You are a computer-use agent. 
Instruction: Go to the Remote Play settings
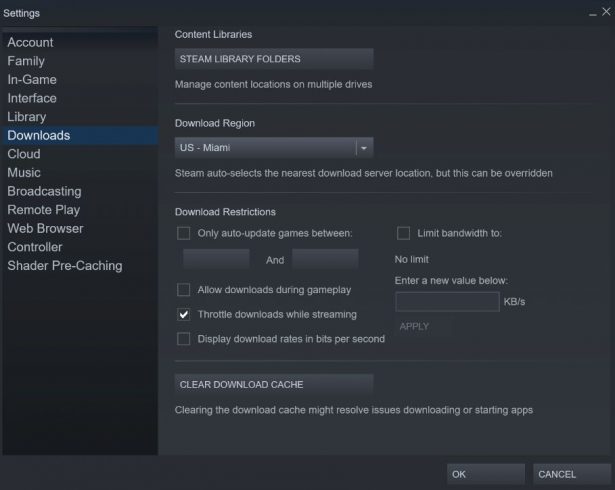(x=44, y=210)
